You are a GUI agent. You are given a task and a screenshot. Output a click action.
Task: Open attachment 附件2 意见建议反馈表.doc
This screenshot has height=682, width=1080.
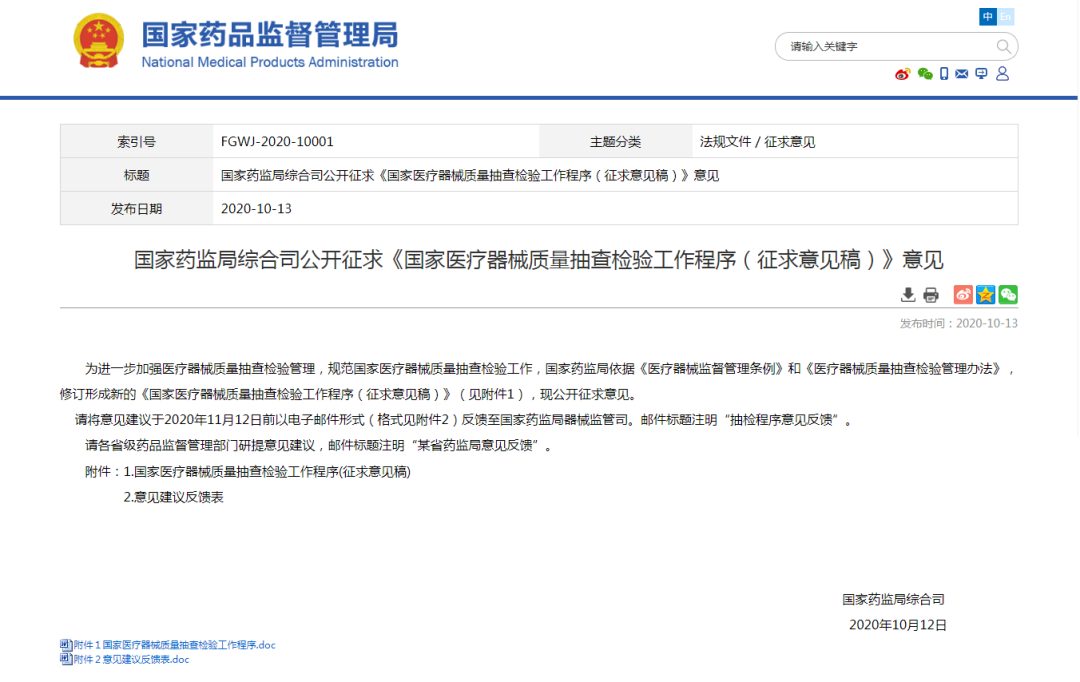tap(132, 660)
